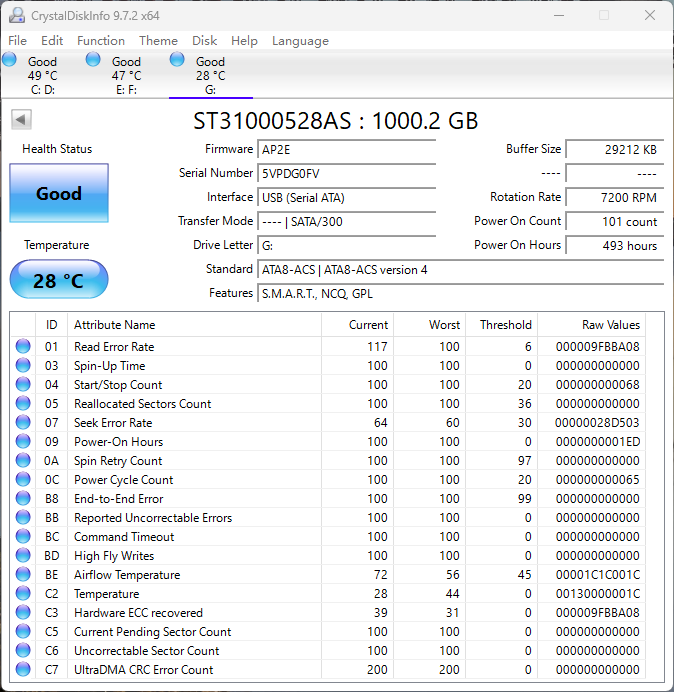Image resolution: width=674 pixels, height=692 pixels.
Task: Click the status orb for E: F: disk
Action: pos(93,60)
